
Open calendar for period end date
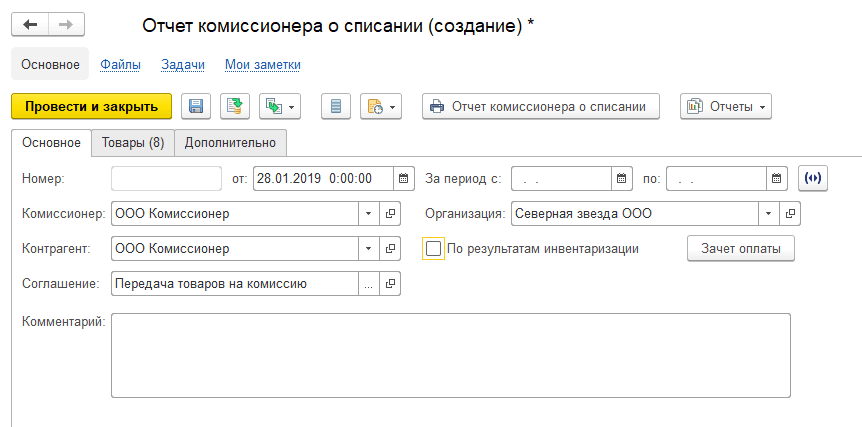tap(777, 179)
